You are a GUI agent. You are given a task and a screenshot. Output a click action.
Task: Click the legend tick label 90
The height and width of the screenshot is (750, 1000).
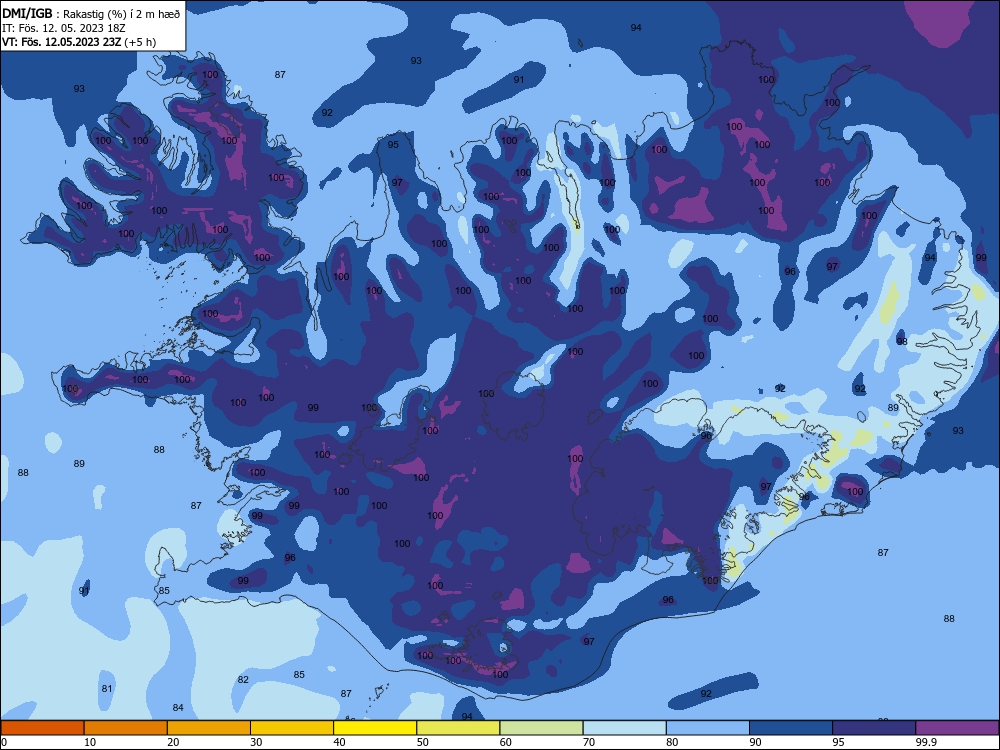click(x=755, y=742)
